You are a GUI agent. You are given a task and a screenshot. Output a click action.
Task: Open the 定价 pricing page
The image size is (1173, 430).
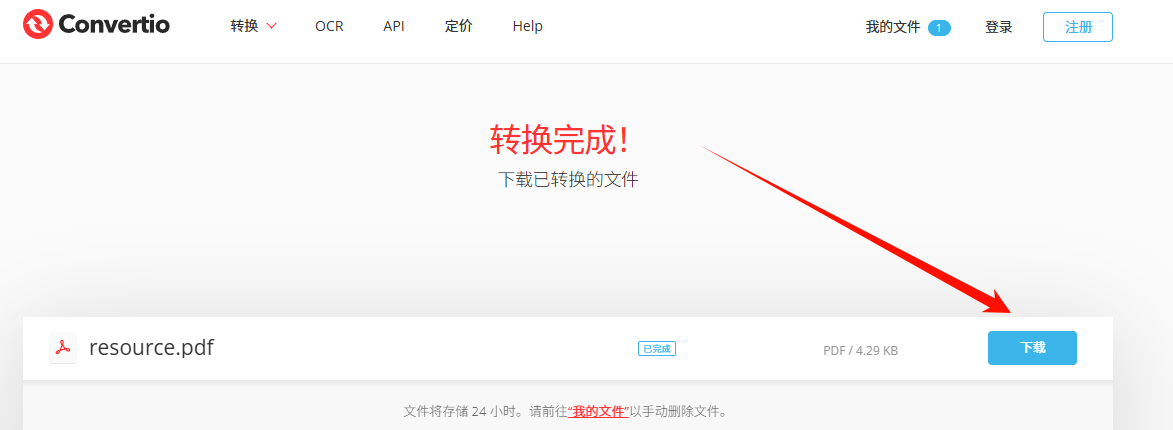pyautogui.click(x=459, y=26)
